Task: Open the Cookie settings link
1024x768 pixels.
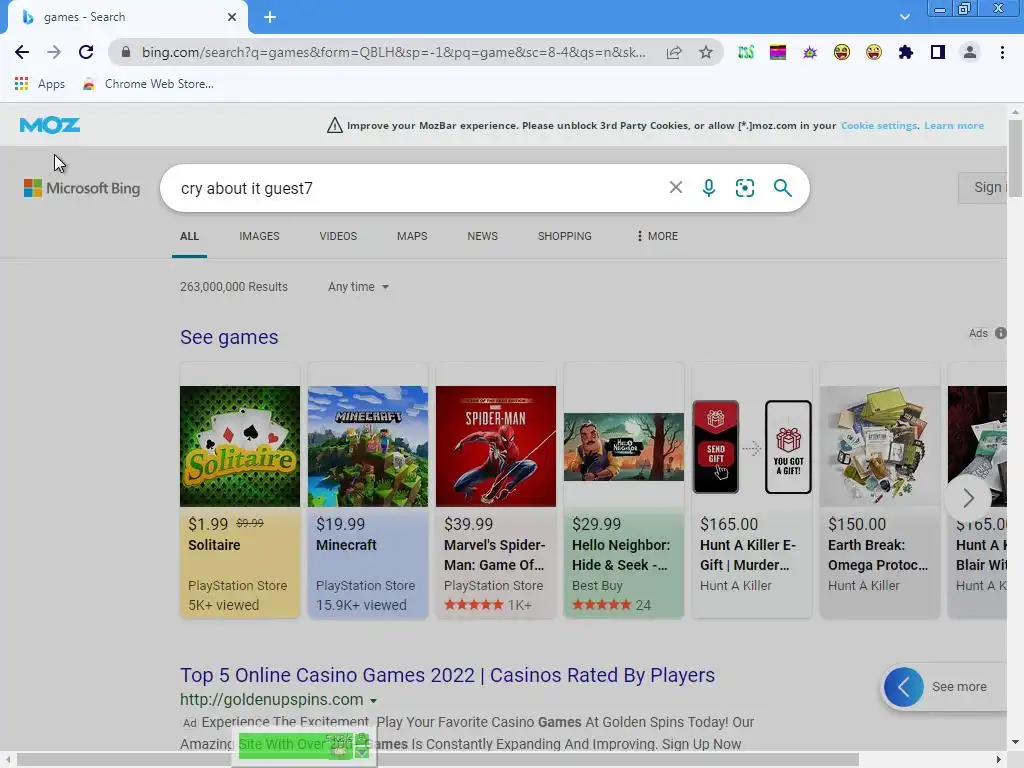Action: coord(879,125)
